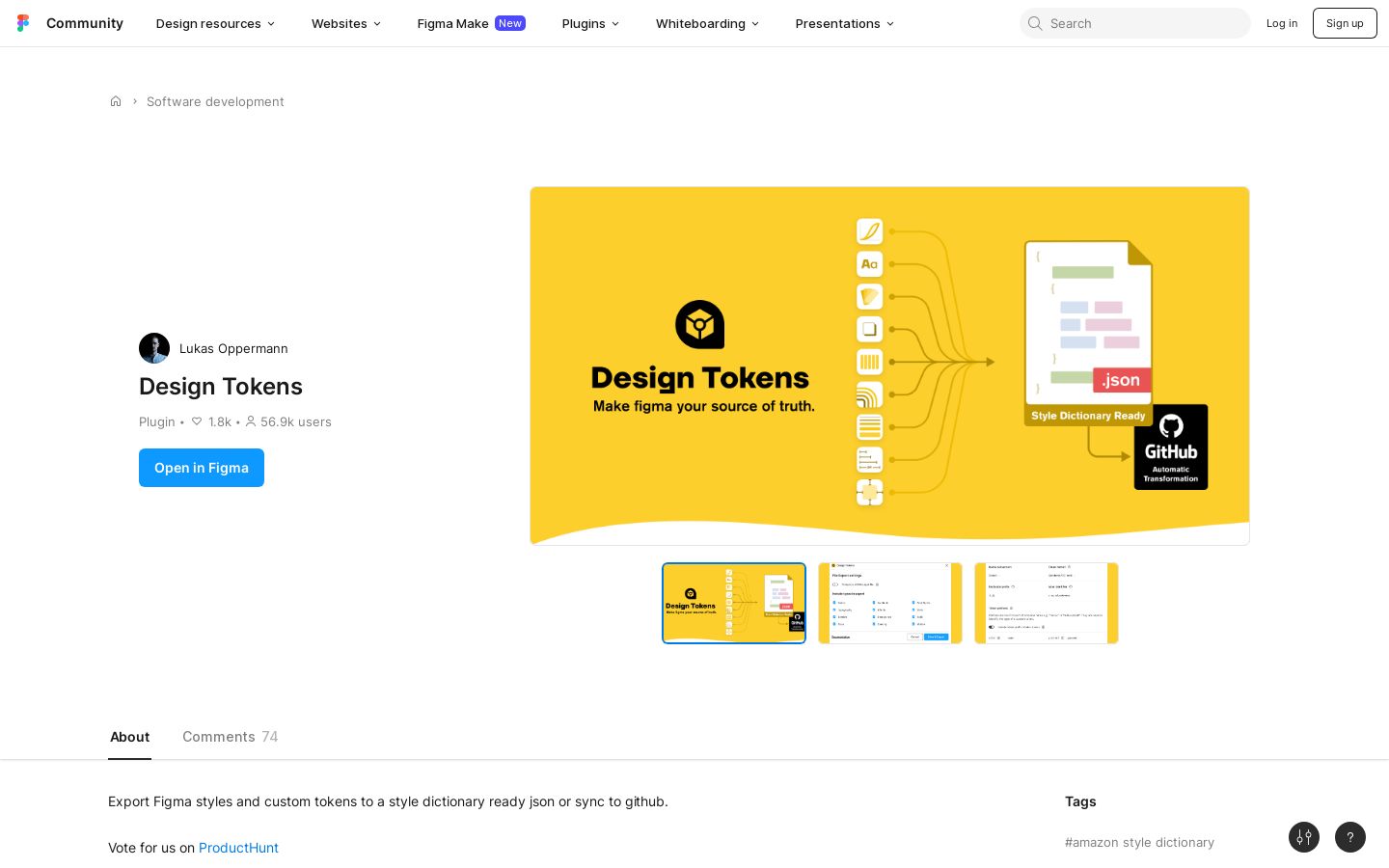Open the ProductHunt link

click(x=238, y=848)
